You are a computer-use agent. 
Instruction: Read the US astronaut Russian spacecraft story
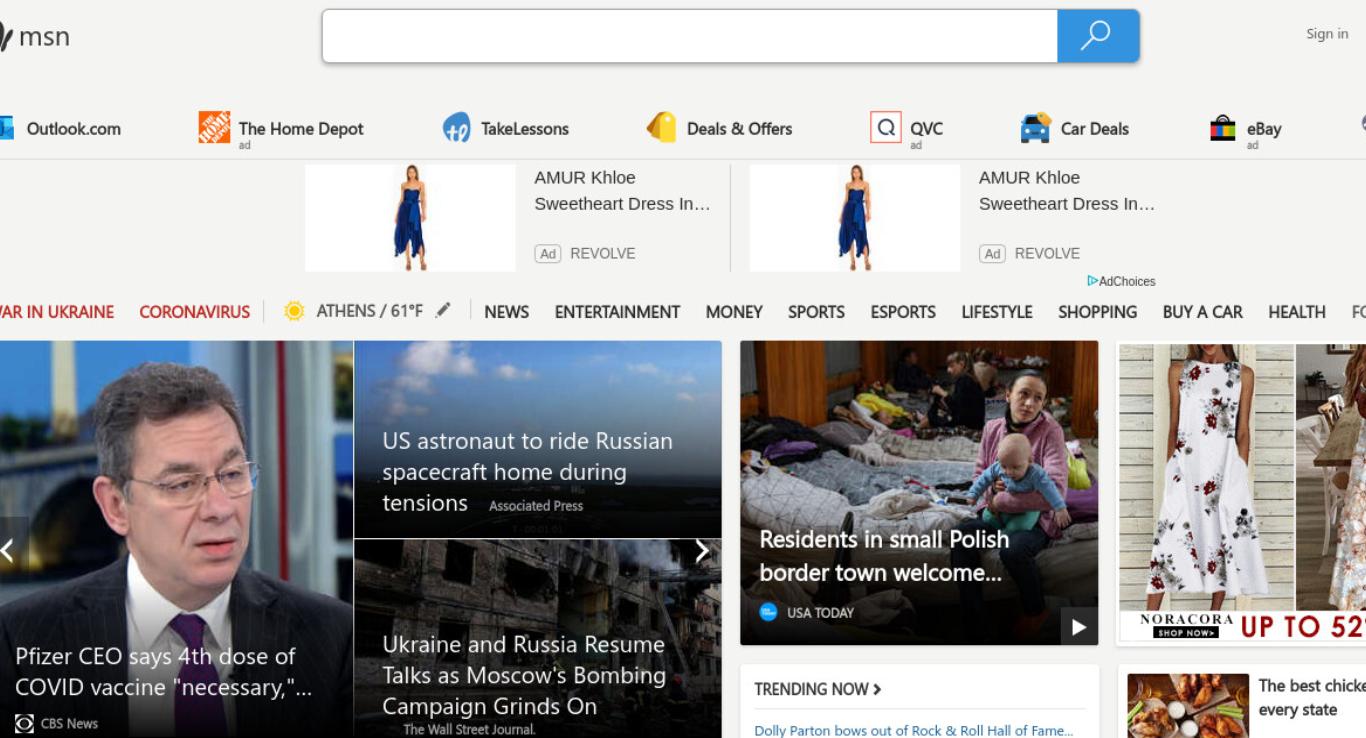point(527,471)
